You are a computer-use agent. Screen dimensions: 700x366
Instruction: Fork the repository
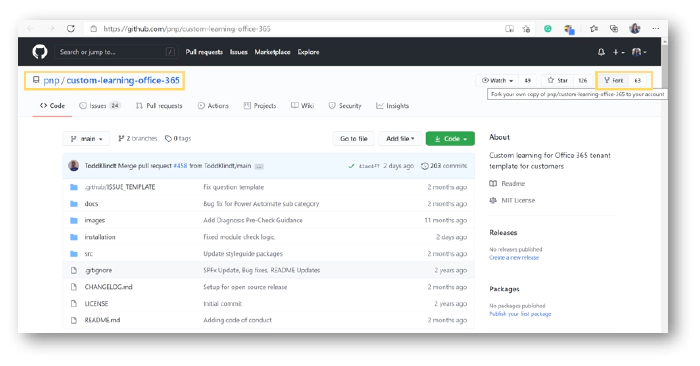point(614,80)
